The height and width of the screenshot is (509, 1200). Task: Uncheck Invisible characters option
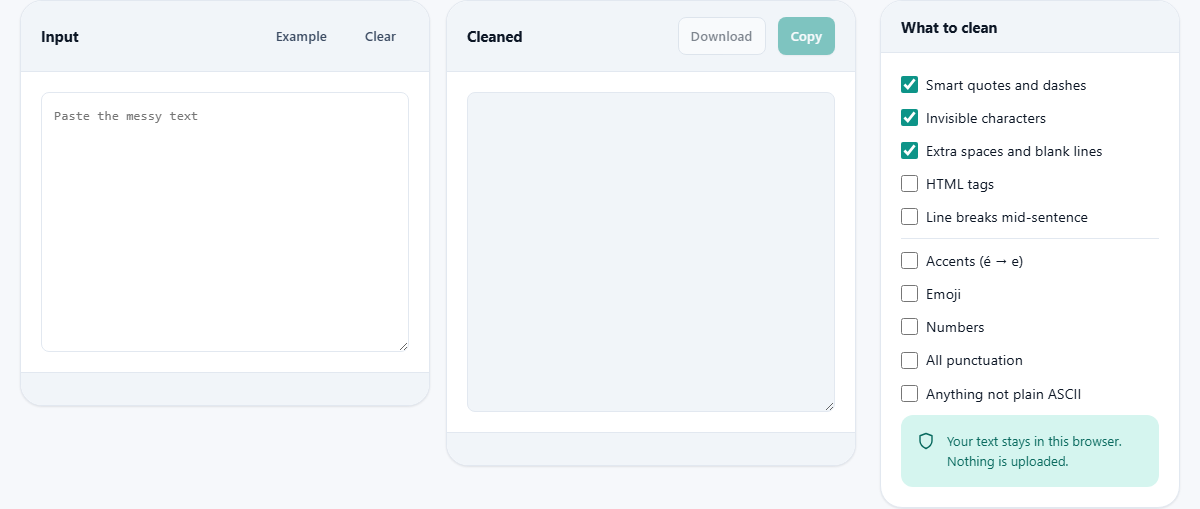910,118
